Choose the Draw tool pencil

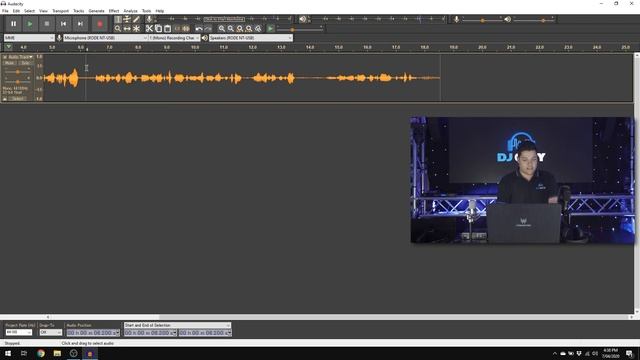pyautogui.click(x=136, y=19)
